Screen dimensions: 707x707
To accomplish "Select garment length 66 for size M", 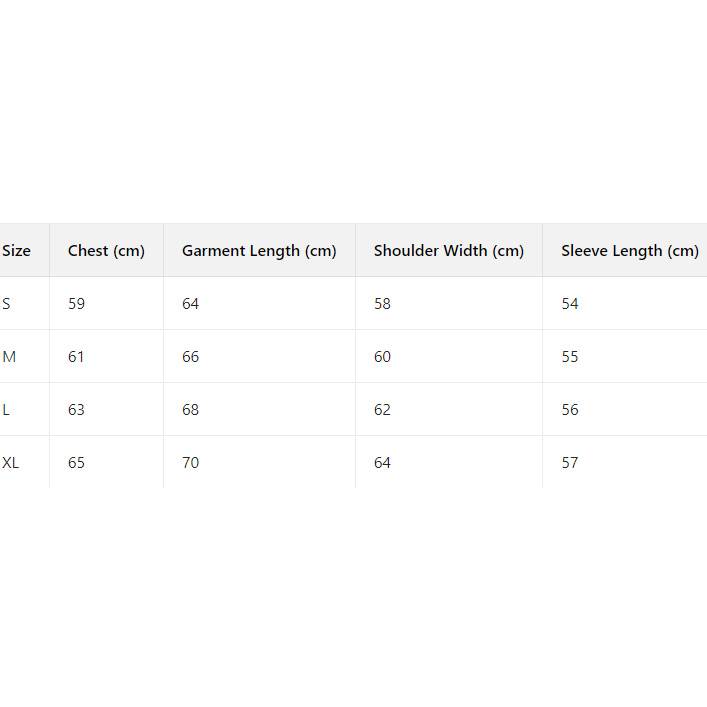I will pyautogui.click(x=191, y=357).
